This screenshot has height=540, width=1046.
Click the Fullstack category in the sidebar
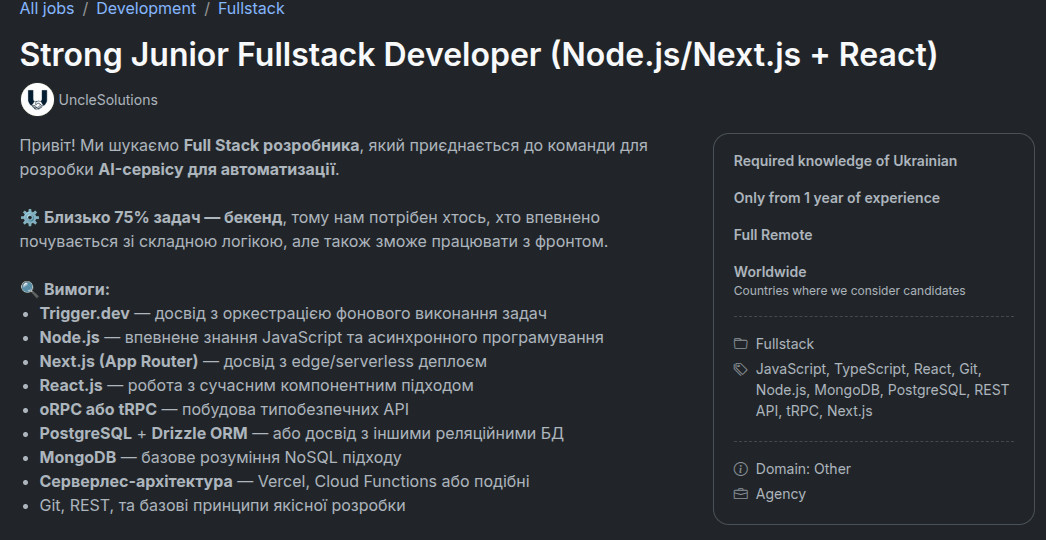coord(784,344)
